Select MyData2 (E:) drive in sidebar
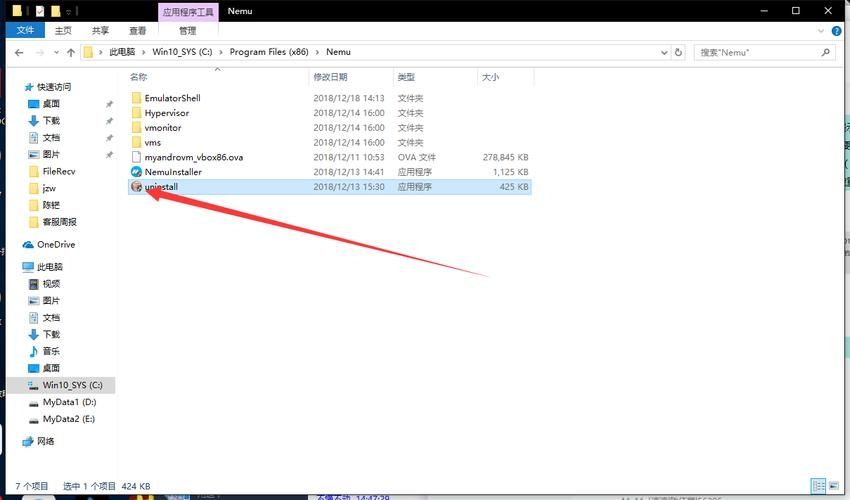The width and height of the screenshot is (850, 500). (x=69, y=419)
